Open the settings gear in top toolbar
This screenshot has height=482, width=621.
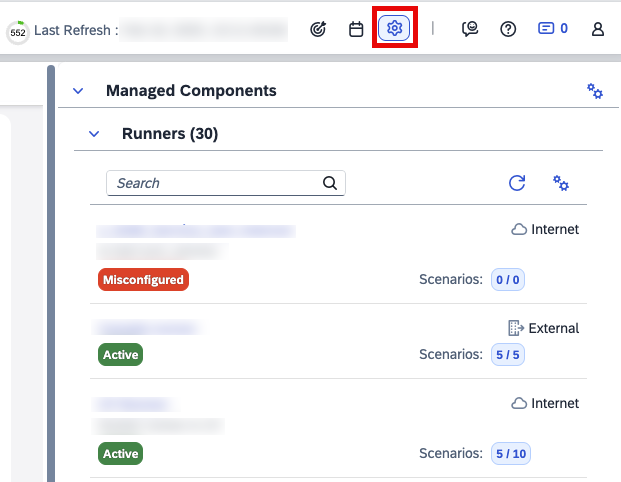tap(394, 29)
